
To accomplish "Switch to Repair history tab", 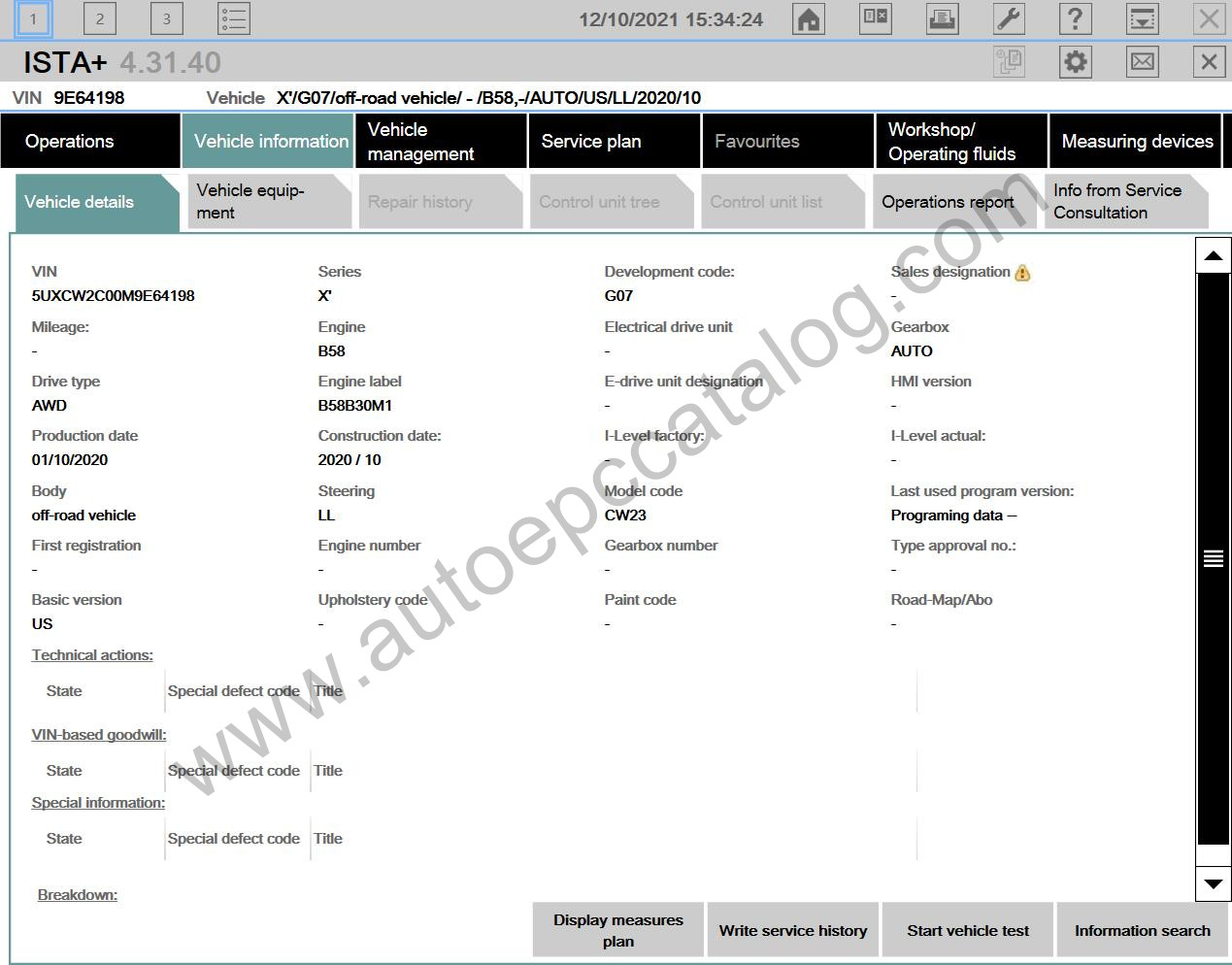I will (441, 201).
